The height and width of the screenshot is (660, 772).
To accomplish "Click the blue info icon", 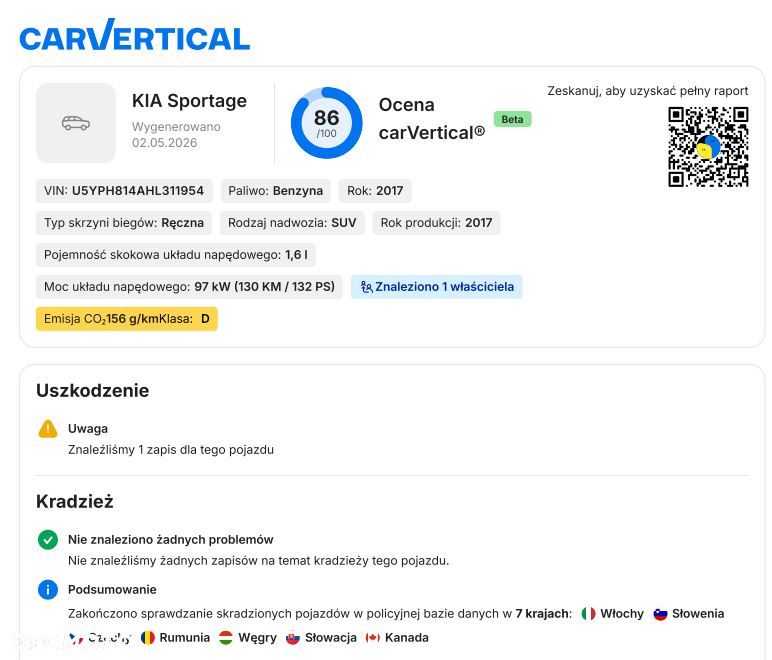I will point(48,590).
